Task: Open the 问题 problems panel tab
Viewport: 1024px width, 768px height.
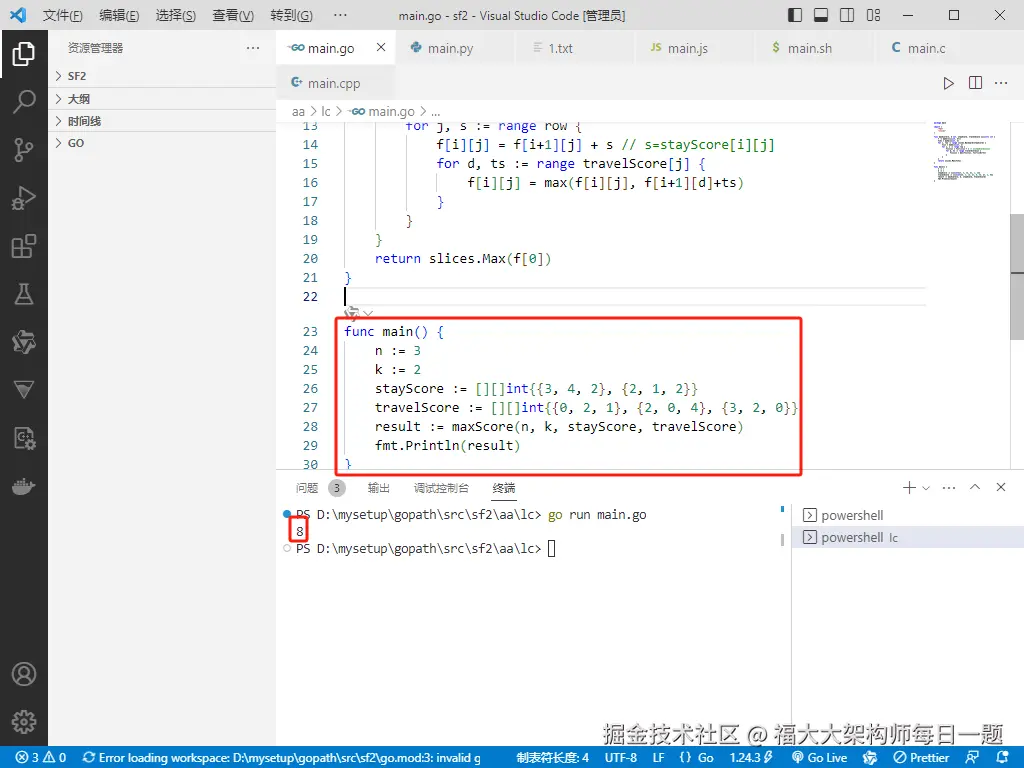Action: pyautogui.click(x=307, y=488)
